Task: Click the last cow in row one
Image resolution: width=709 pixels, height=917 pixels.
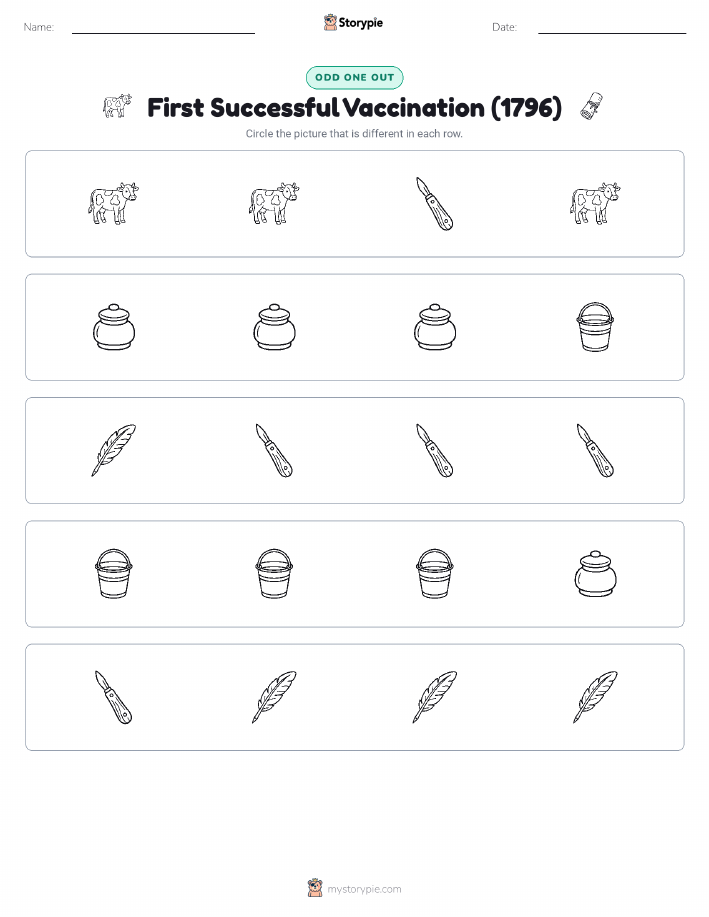Action: coord(595,204)
